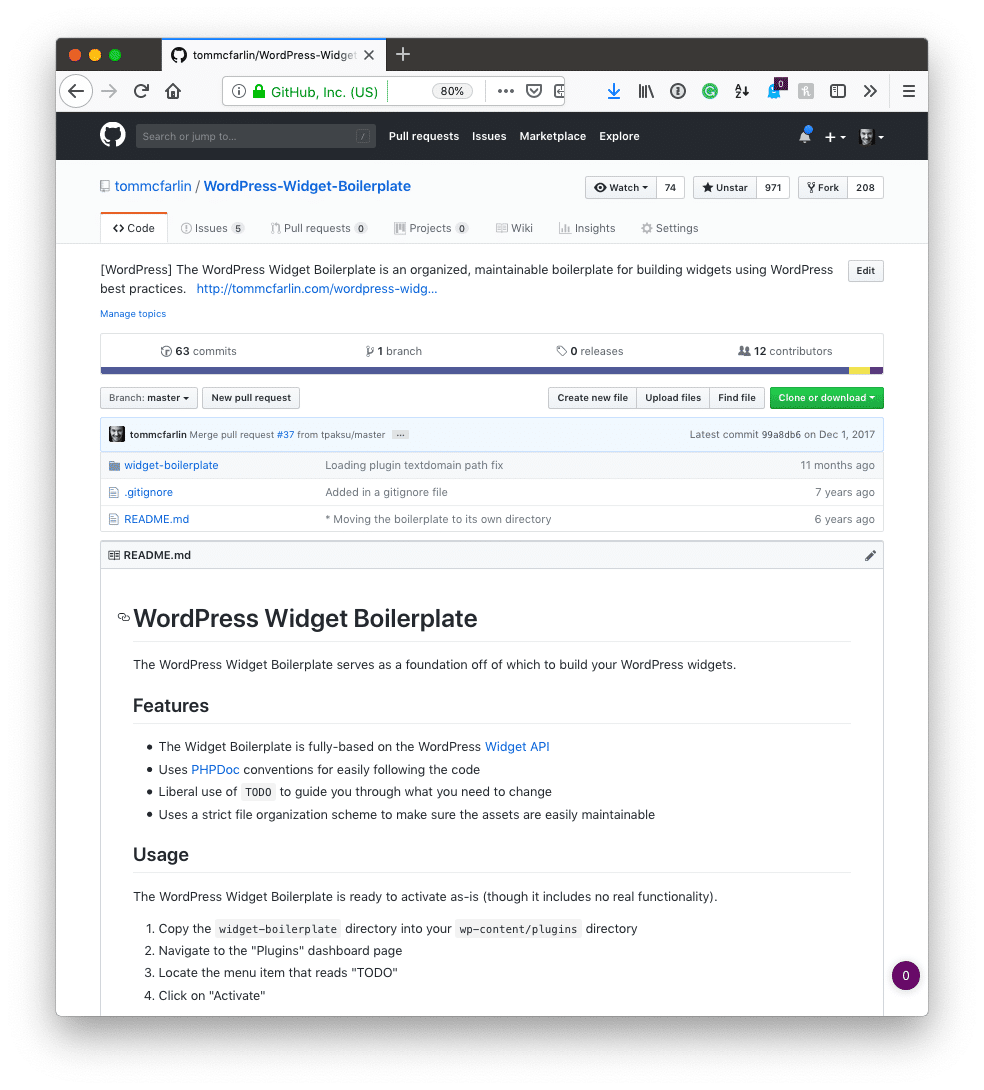Open the Marketplace menu item
The image size is (984, 1090).
[552, 136]
